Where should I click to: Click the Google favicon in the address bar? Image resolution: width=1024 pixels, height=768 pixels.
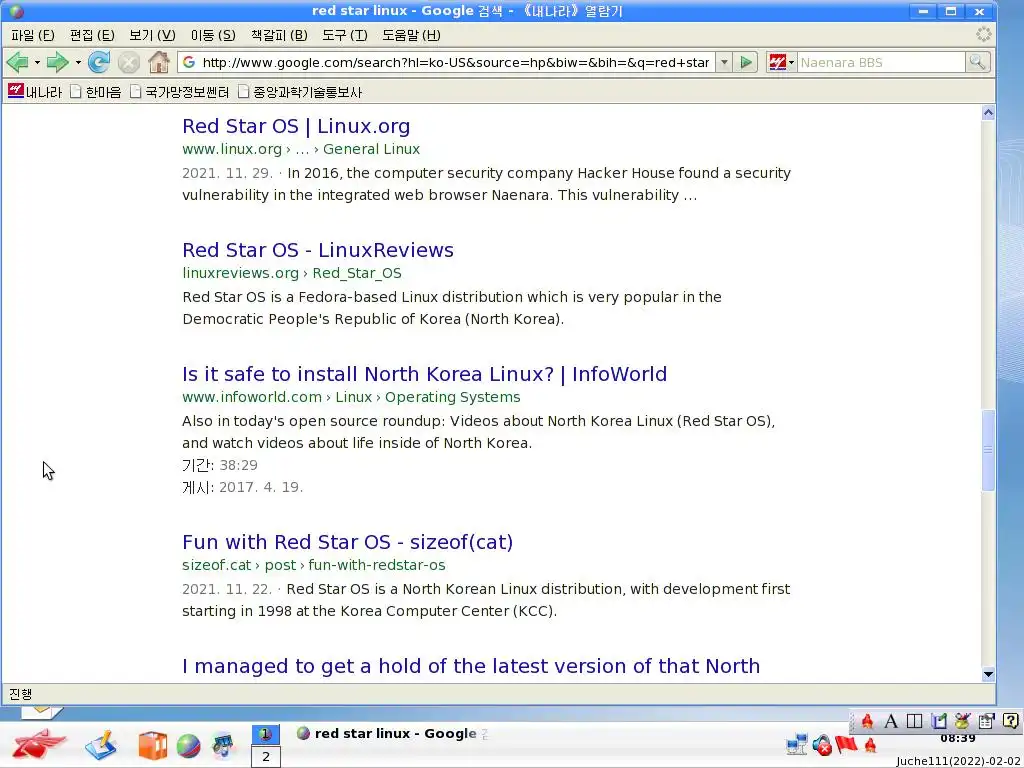tap(189, 63)
